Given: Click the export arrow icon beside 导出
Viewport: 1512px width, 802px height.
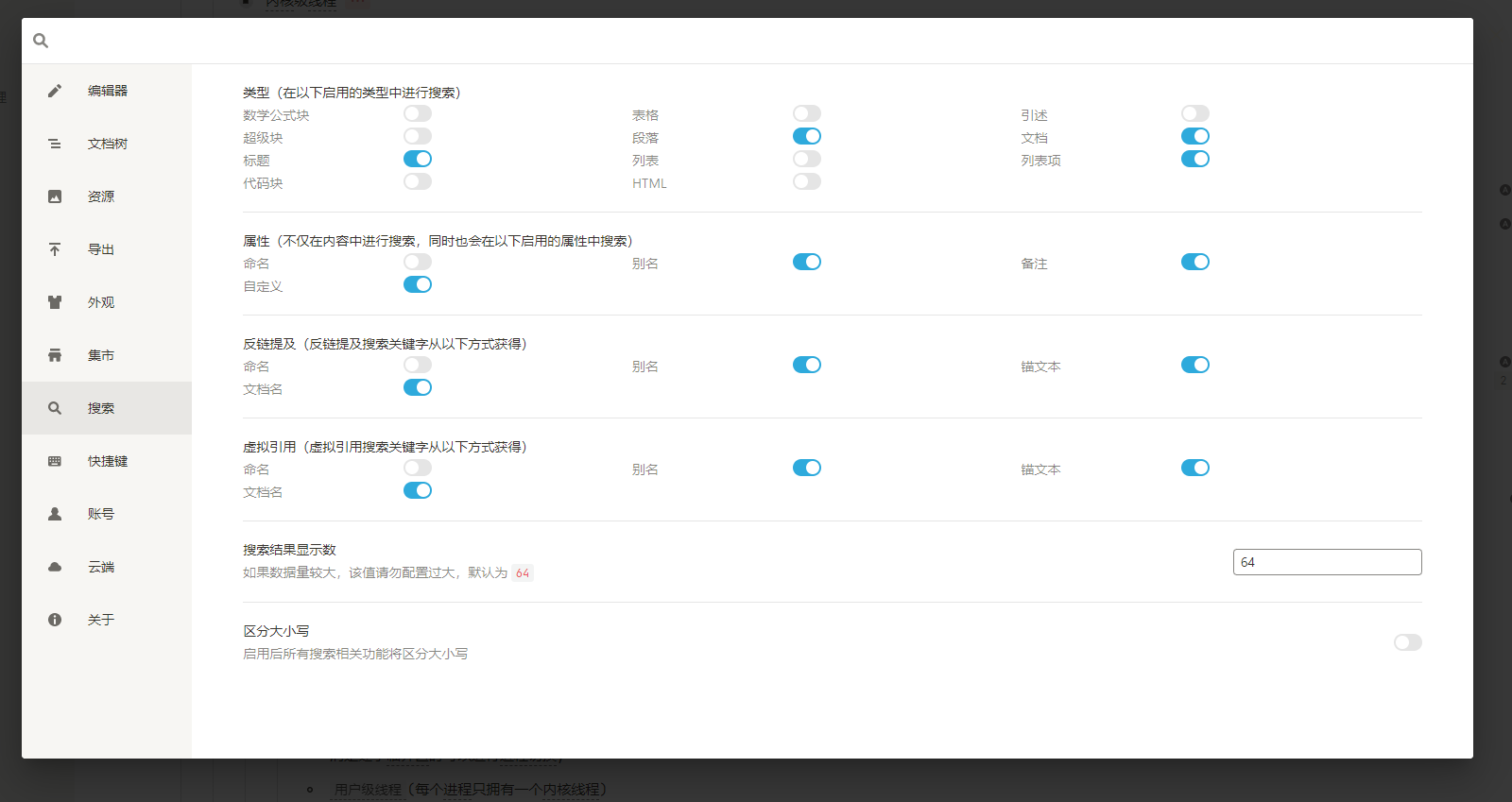Looking at the screenshot, I should click(55, 249).
